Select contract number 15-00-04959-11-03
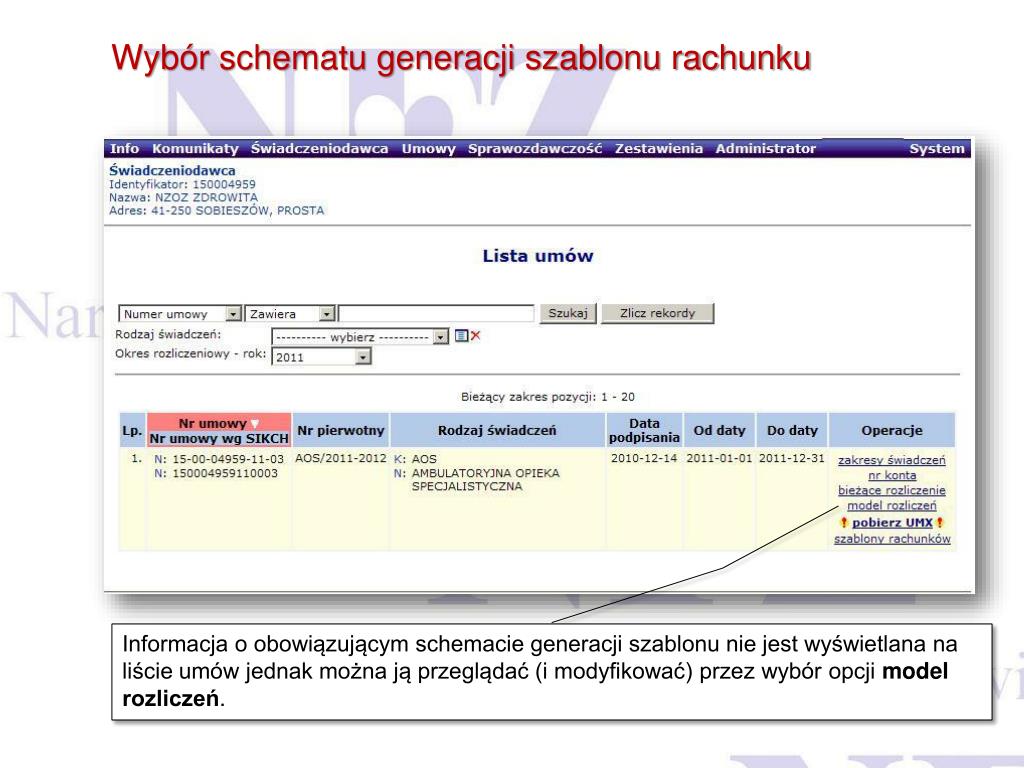This screenshot has width=1024, height=768. (x=228, y=459)
